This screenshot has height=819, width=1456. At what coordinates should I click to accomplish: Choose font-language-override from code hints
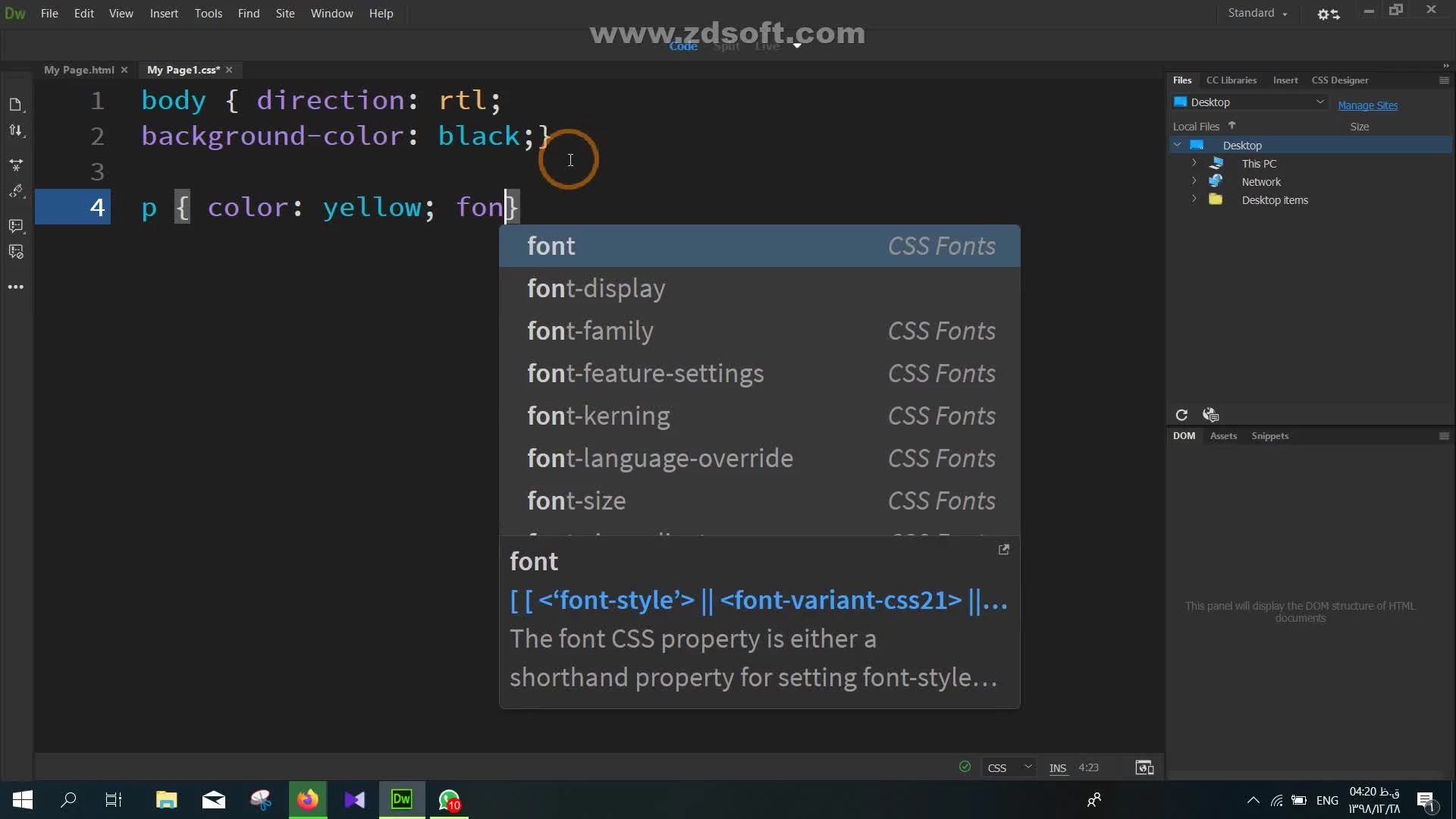[x=759, y=458]
